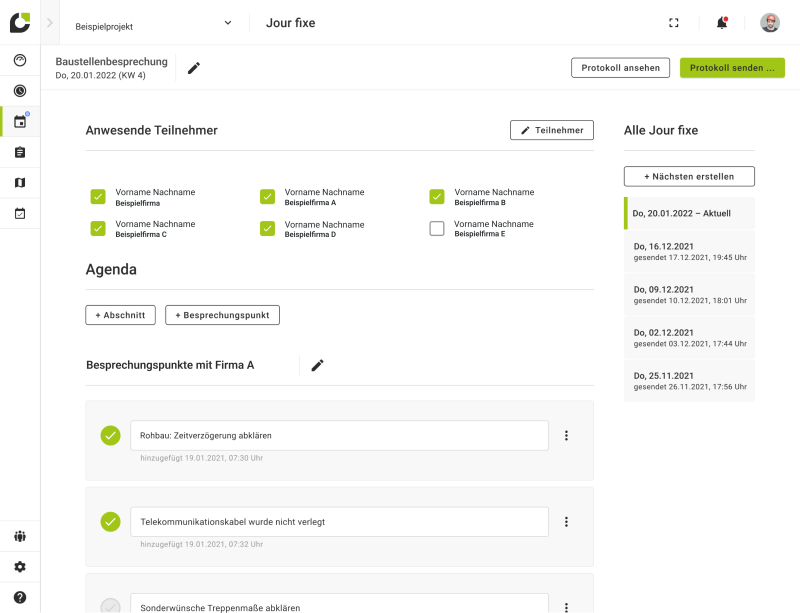Click the notification bell icon

[722, 23]
